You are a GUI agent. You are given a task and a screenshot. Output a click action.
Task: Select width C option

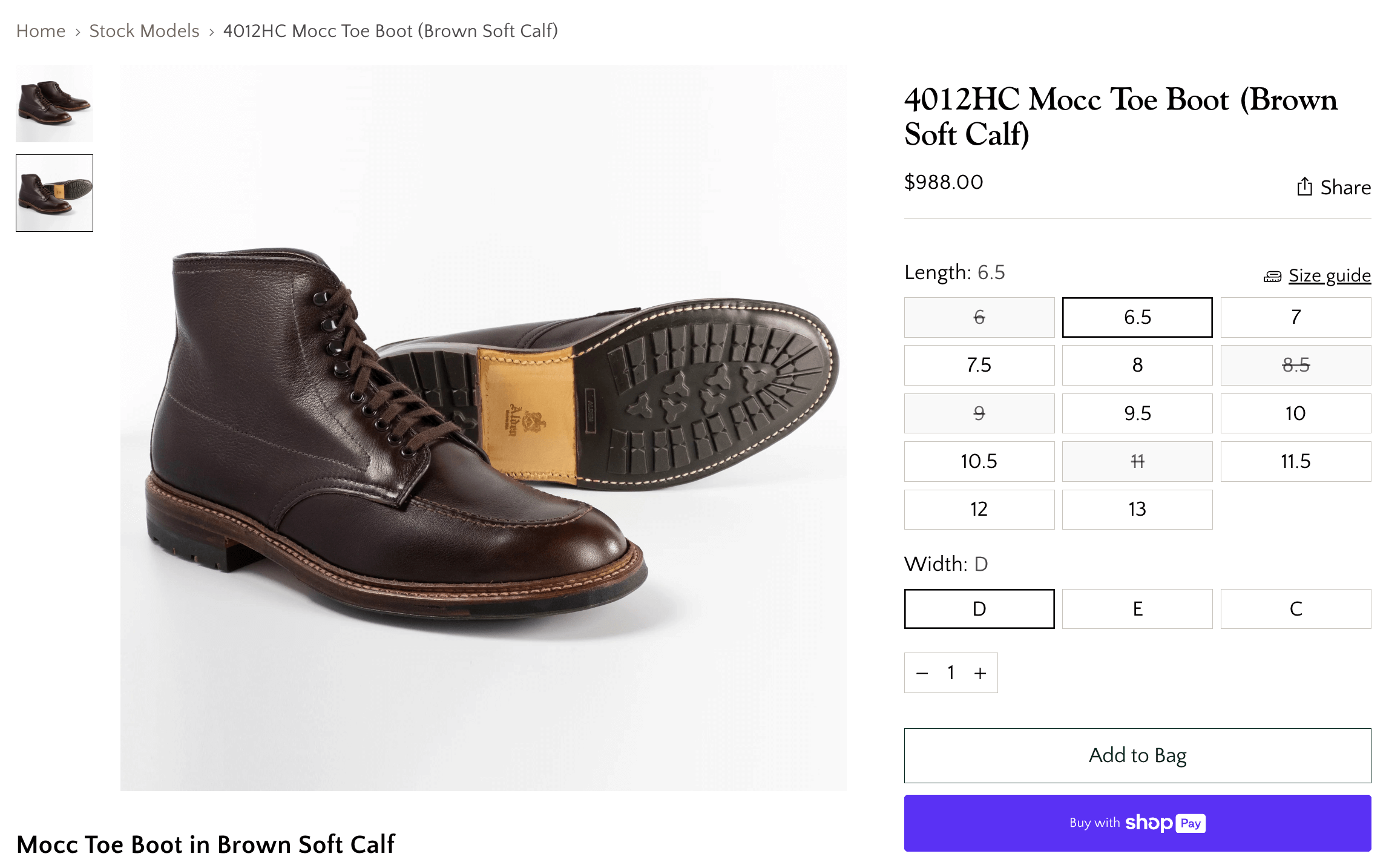pyautogui.click(x=1295, y=609)
